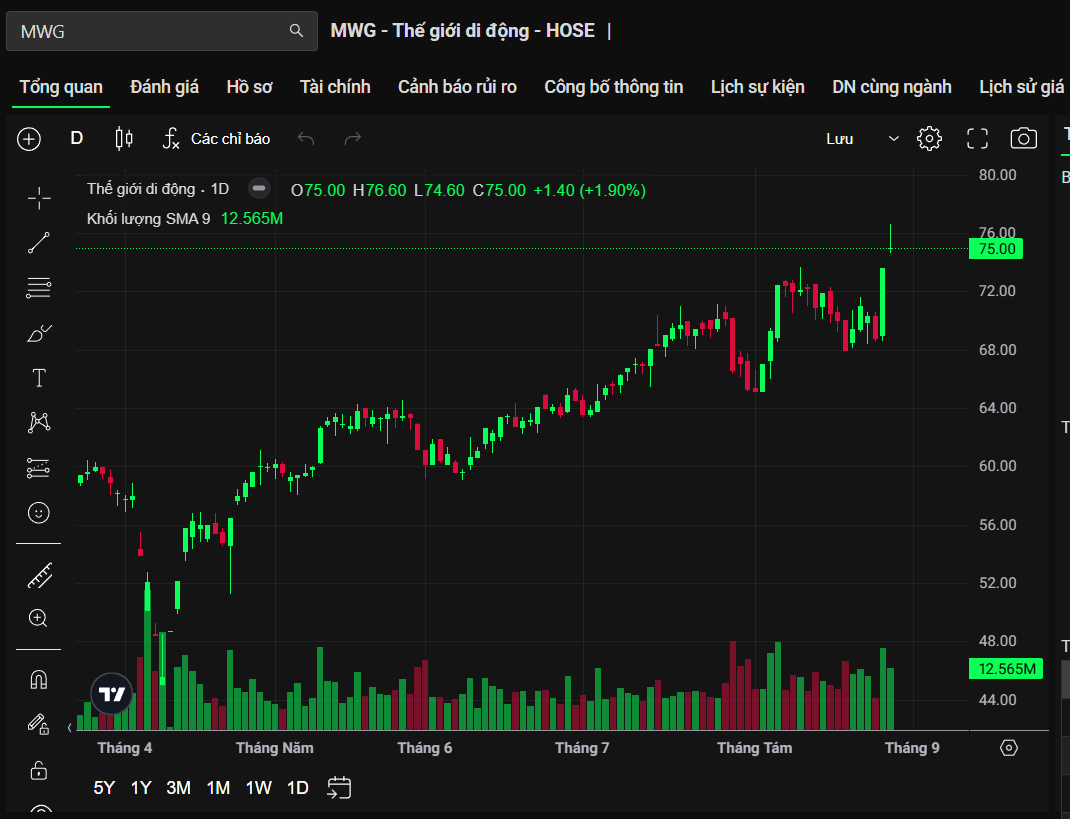This screenshot has width=1070, height=819.
Task: Click the Tháng 6 time axis label
Action: pyautogui.click(x=424, y=748)
